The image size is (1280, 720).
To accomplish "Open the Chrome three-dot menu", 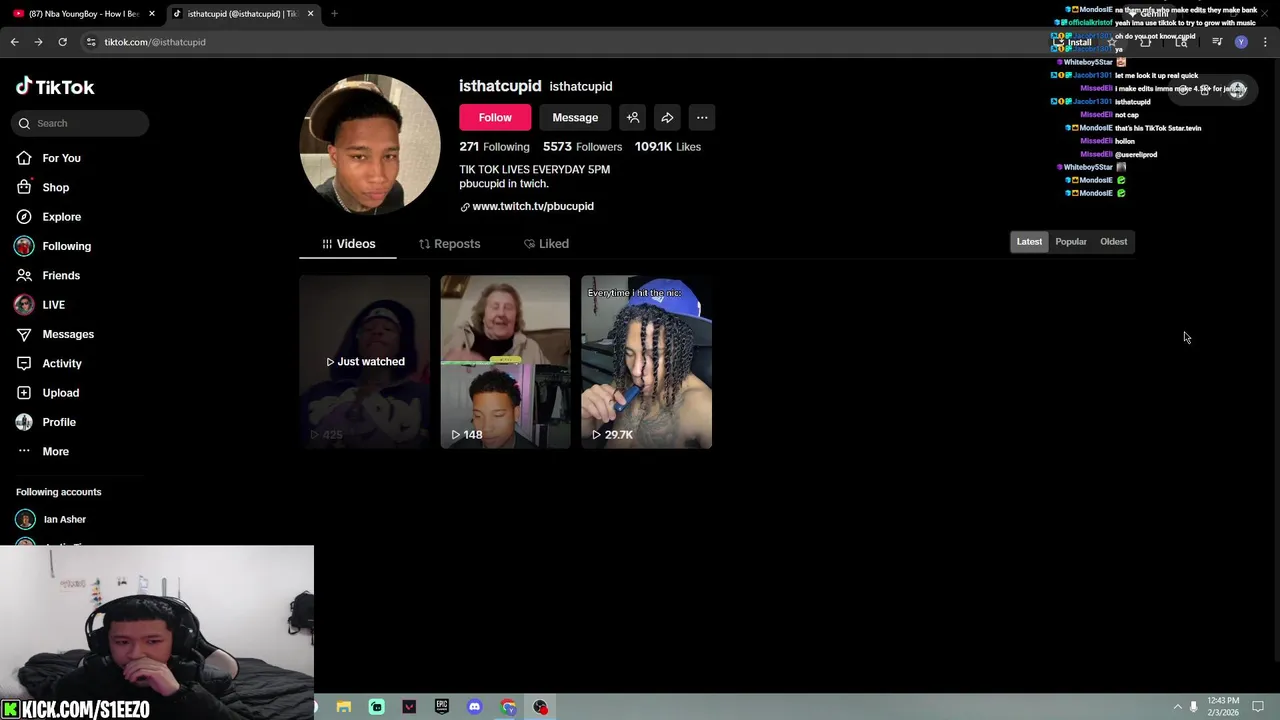I will [1266, 42].
